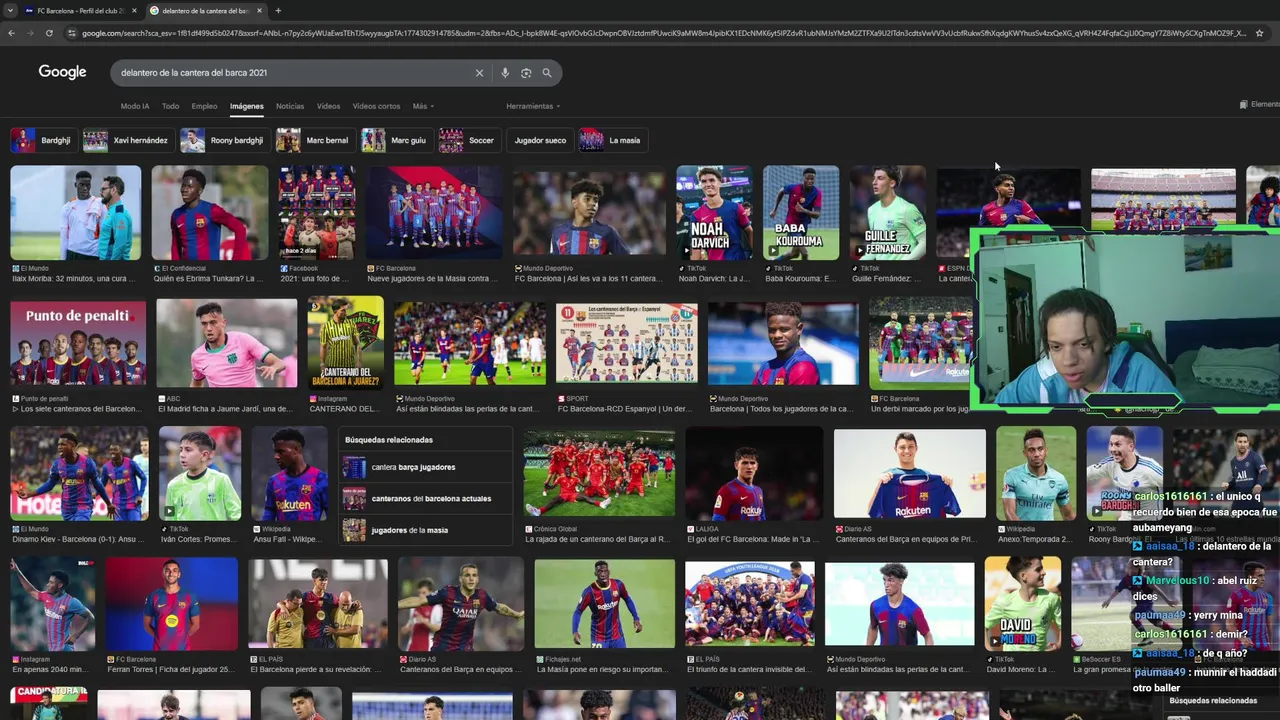Open the Noah Darvich TikTok thumbnail
The image size is (1280, 720).
tap(714, 213)
